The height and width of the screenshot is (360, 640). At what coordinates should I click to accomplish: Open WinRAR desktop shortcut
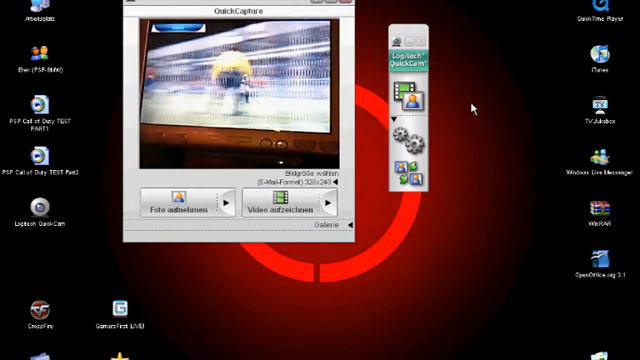(600, 212)
